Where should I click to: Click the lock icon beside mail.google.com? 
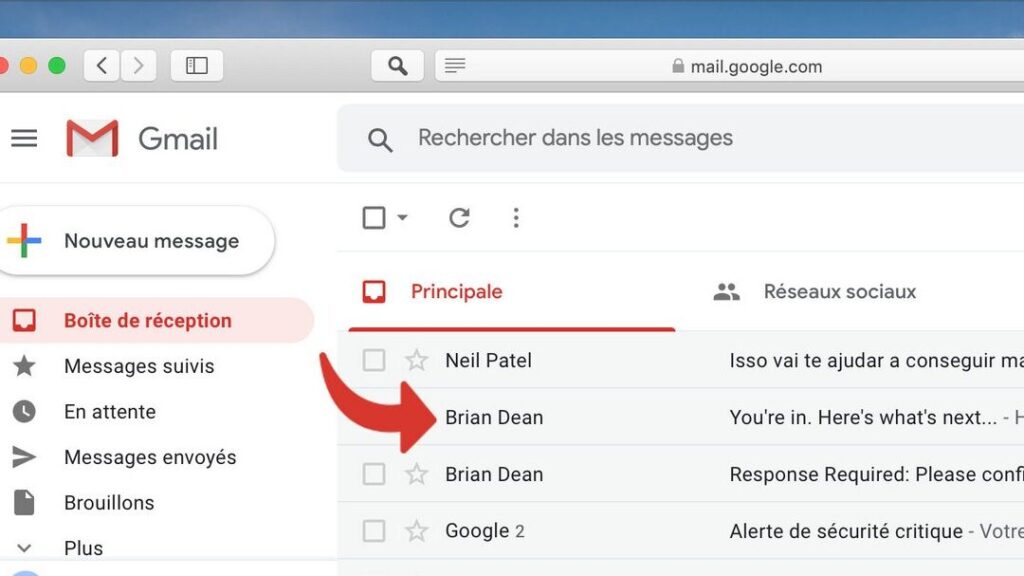click(678, 66)
